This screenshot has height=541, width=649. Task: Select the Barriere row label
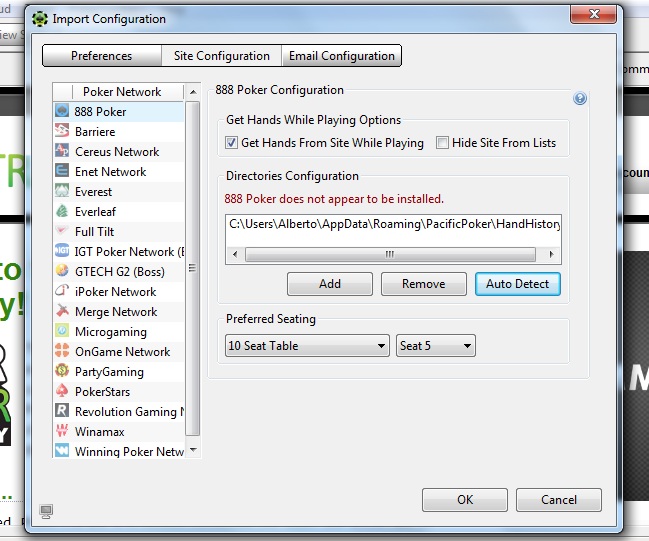click(x=95, y=132)
